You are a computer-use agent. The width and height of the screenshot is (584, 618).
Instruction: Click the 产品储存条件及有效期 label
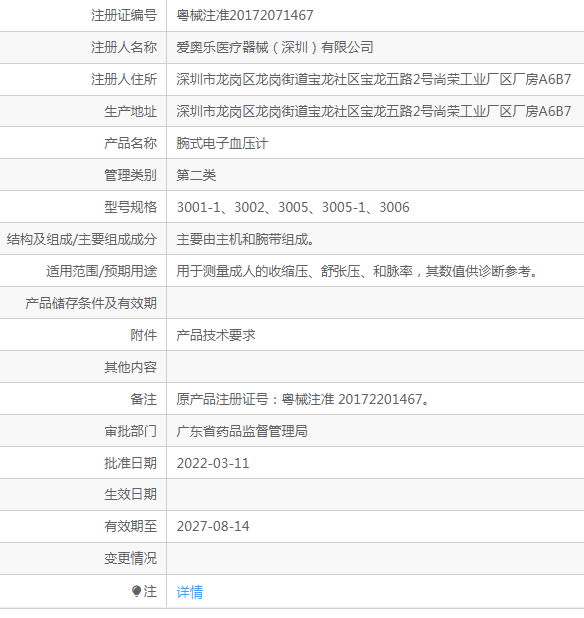91,303
